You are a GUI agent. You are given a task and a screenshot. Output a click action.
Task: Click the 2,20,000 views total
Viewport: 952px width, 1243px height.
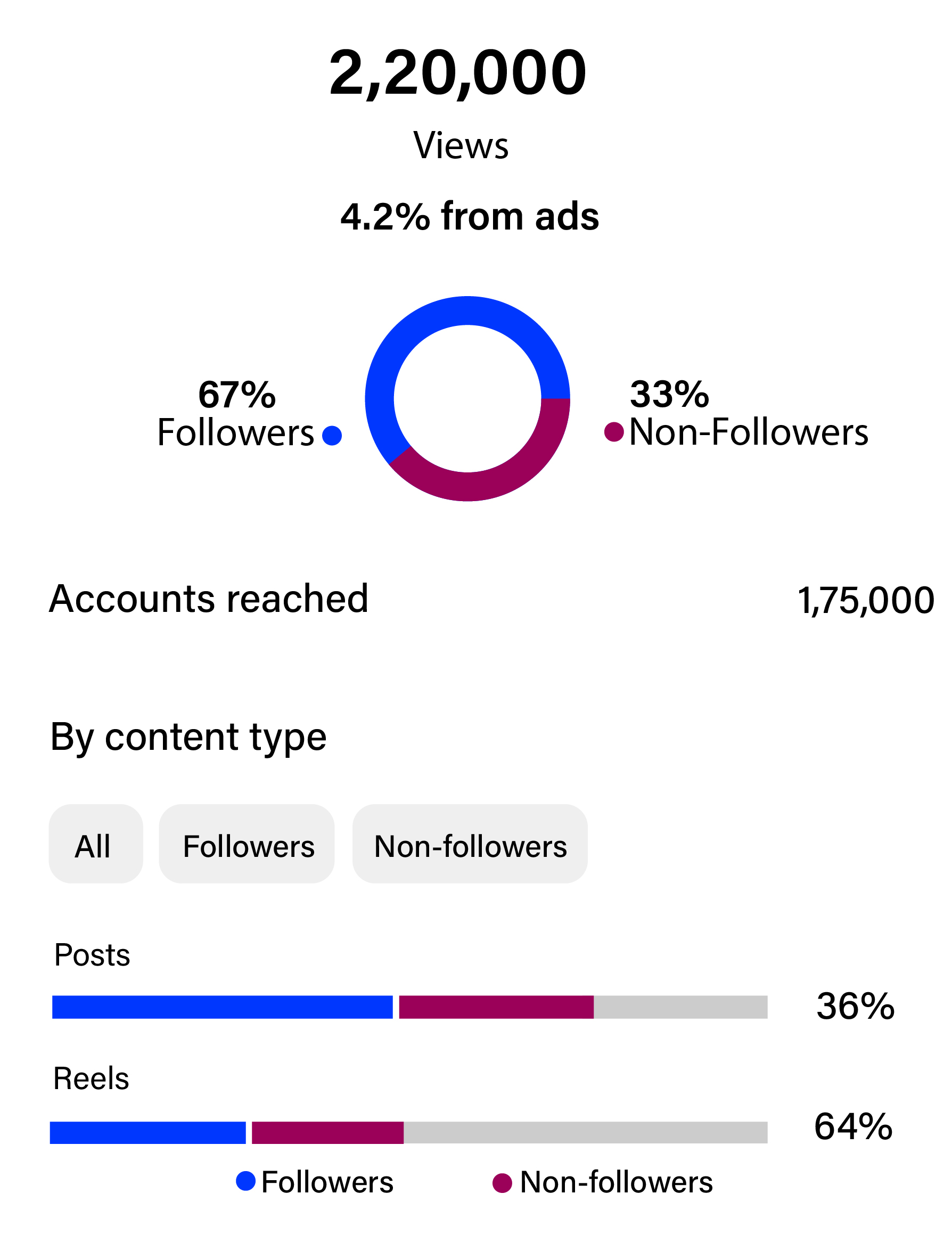point(457,72)
